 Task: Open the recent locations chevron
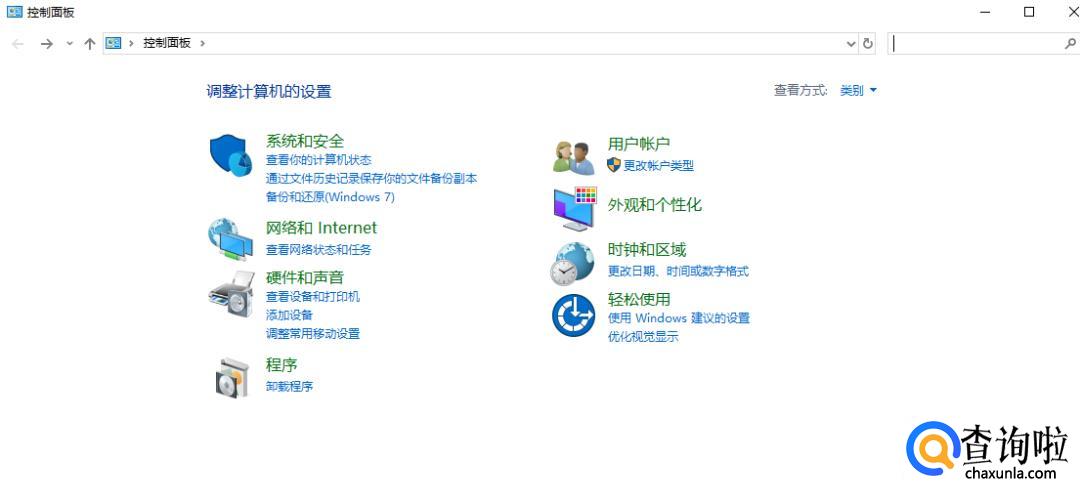[x=69, y=43]
